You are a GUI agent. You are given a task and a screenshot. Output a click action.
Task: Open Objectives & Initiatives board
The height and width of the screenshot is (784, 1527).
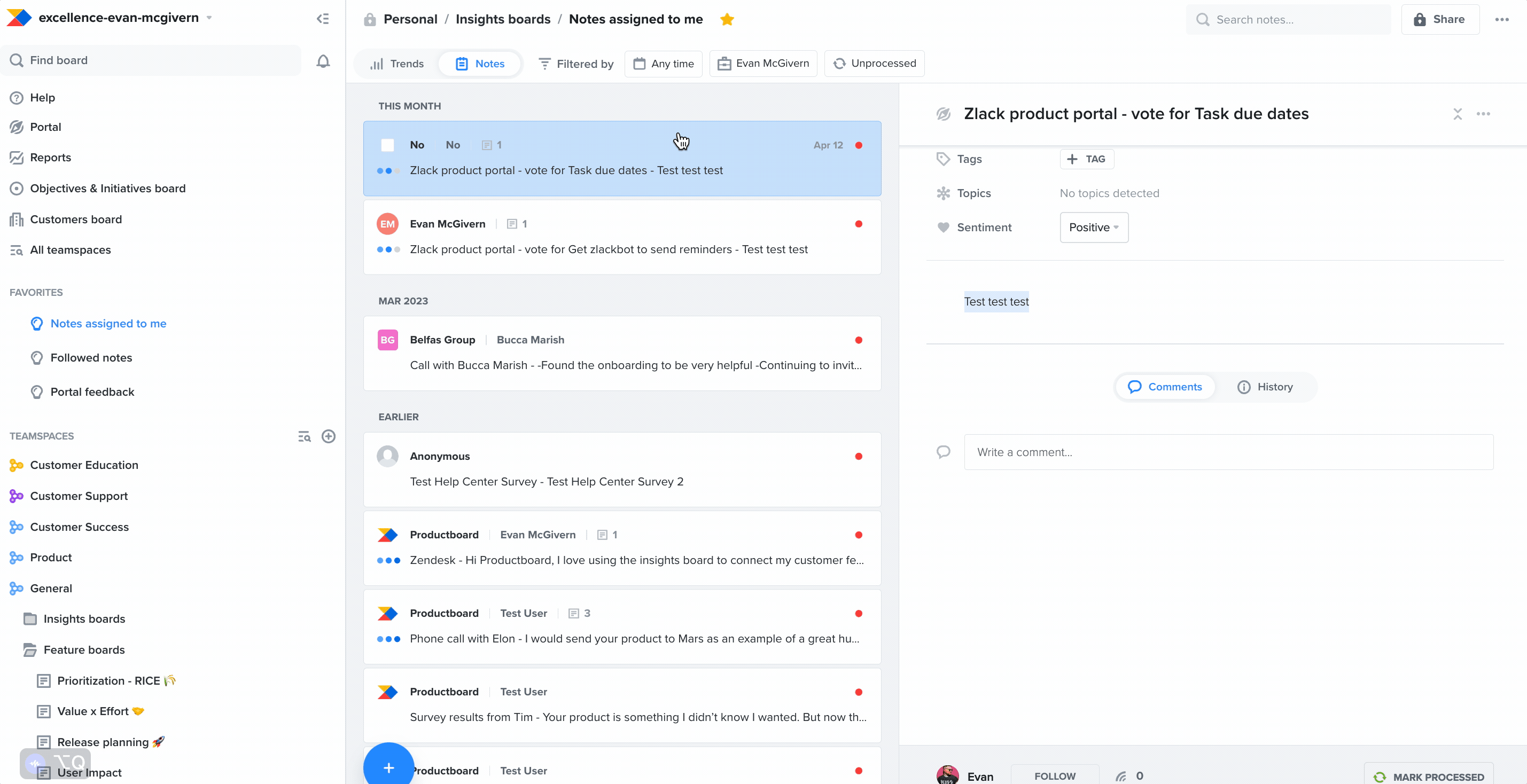coord(108,189)
